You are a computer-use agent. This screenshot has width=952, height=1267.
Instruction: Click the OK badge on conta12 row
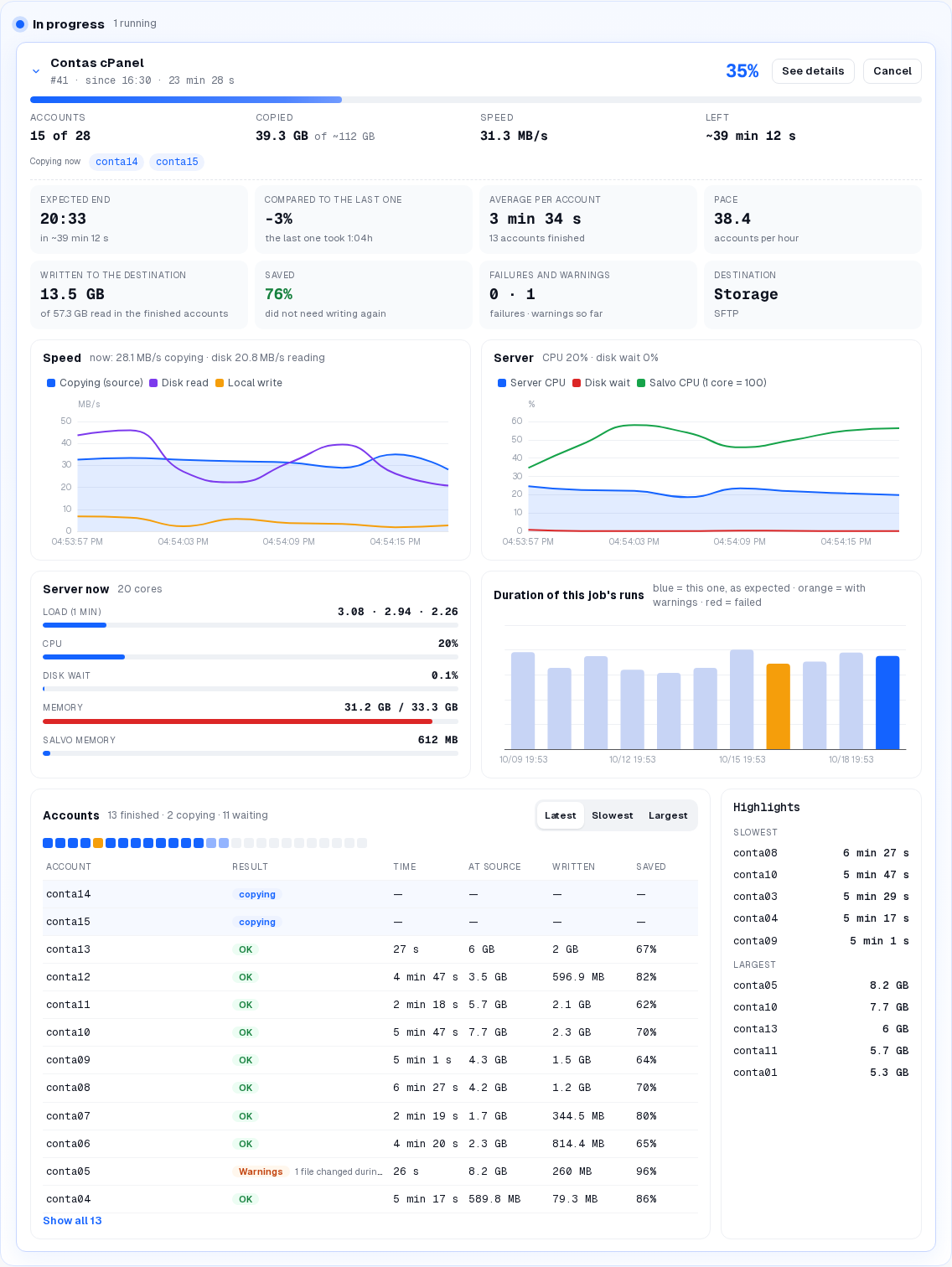pyautogui.click(x=246, y=977)
